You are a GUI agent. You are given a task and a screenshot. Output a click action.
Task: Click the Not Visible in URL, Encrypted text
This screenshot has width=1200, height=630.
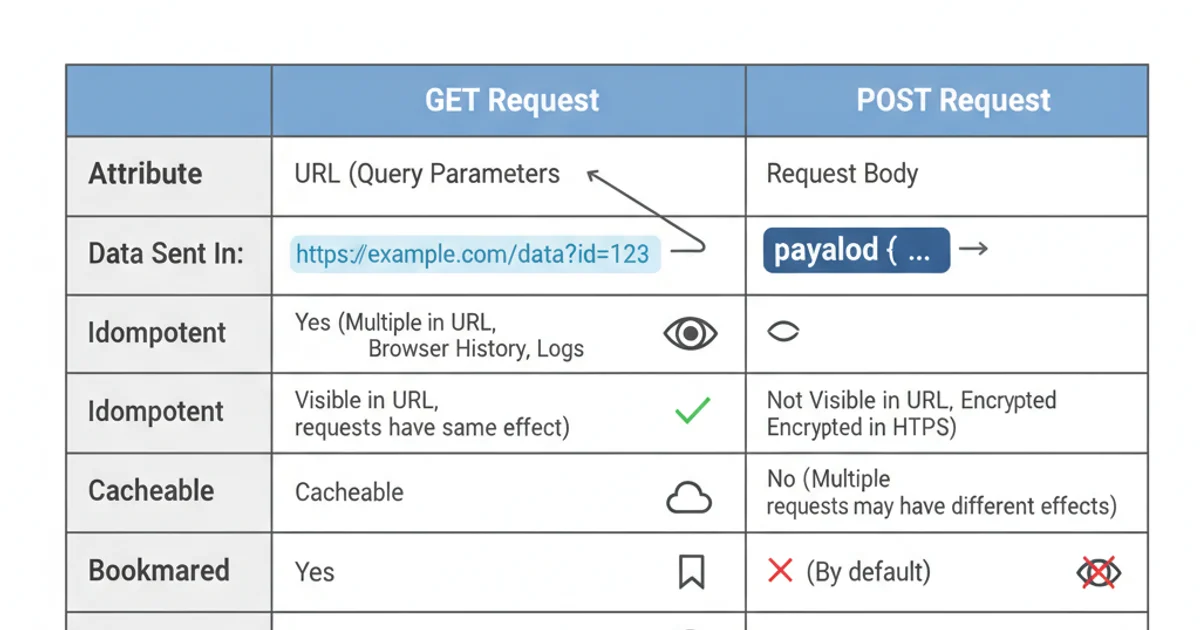coord(911,401)
